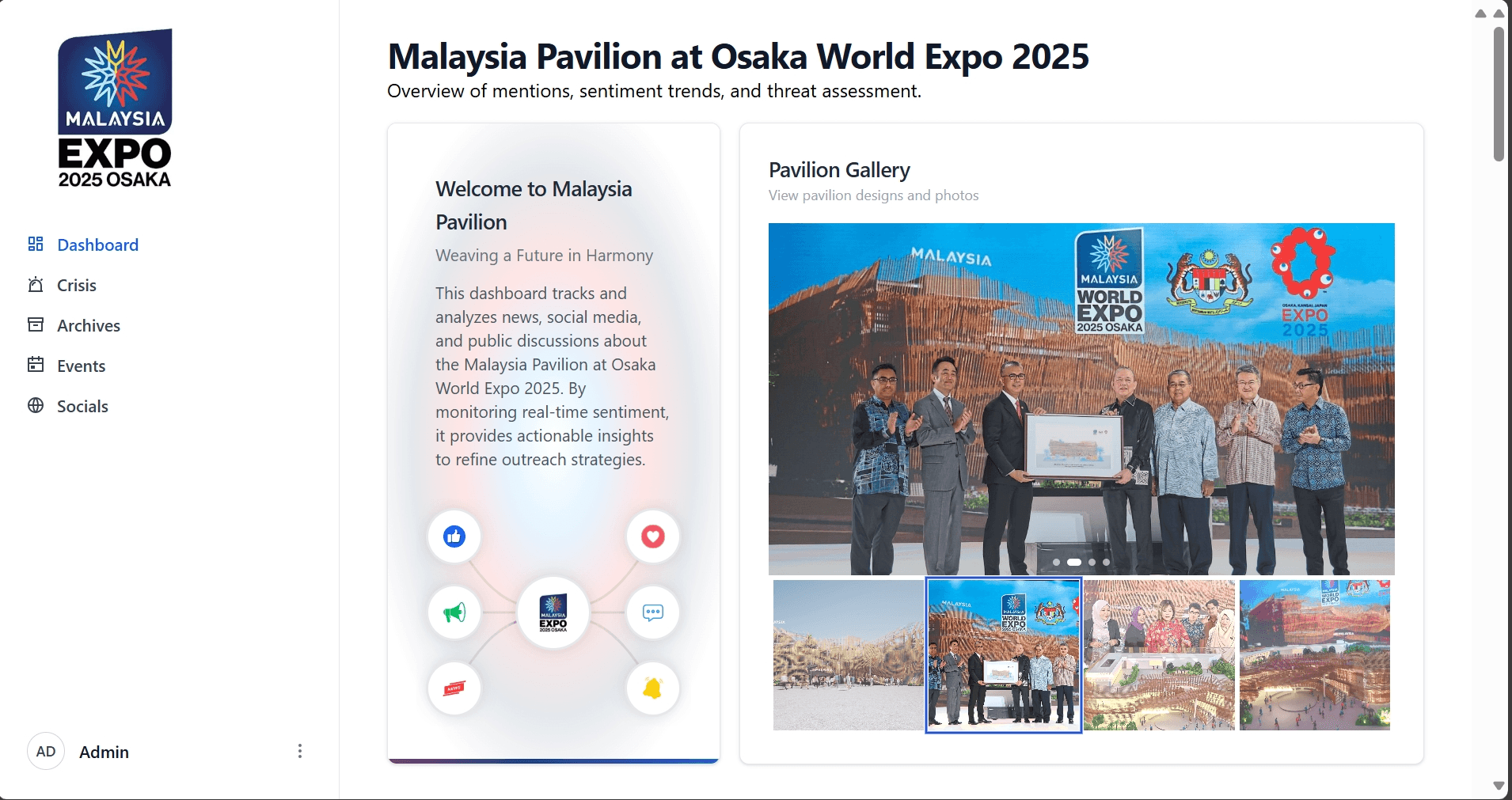Click the Admin user name

pyautogui.click(x=104, y=752)
